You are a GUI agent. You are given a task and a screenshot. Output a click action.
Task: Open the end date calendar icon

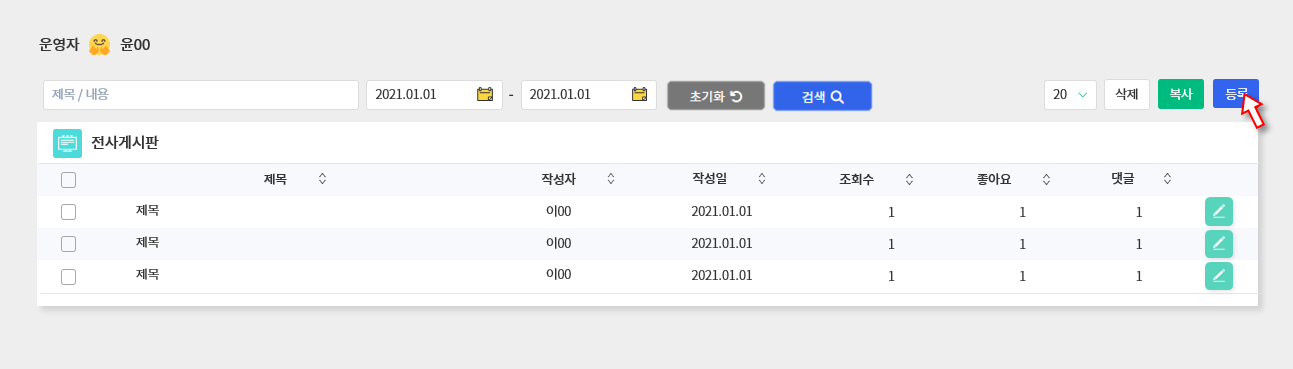click(x=640, y=95)
